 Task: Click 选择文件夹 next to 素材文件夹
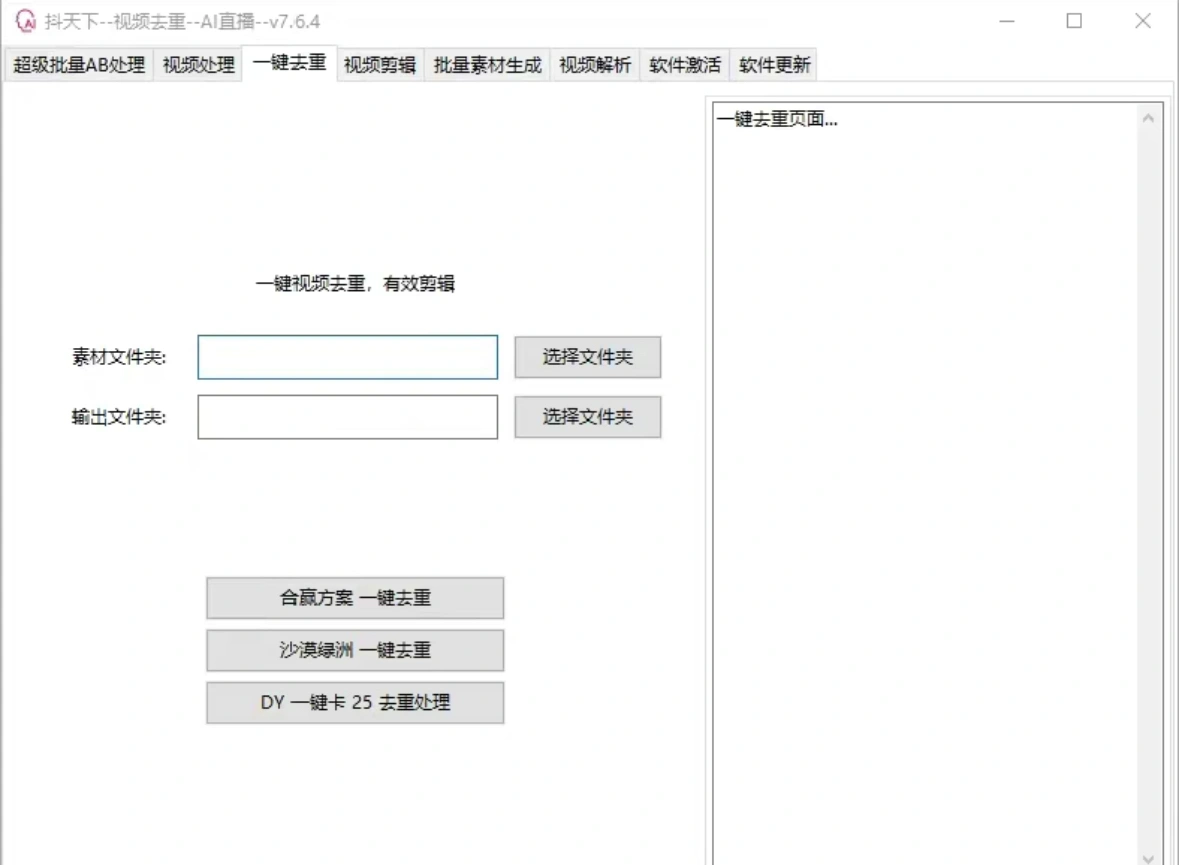coord(587,357)
